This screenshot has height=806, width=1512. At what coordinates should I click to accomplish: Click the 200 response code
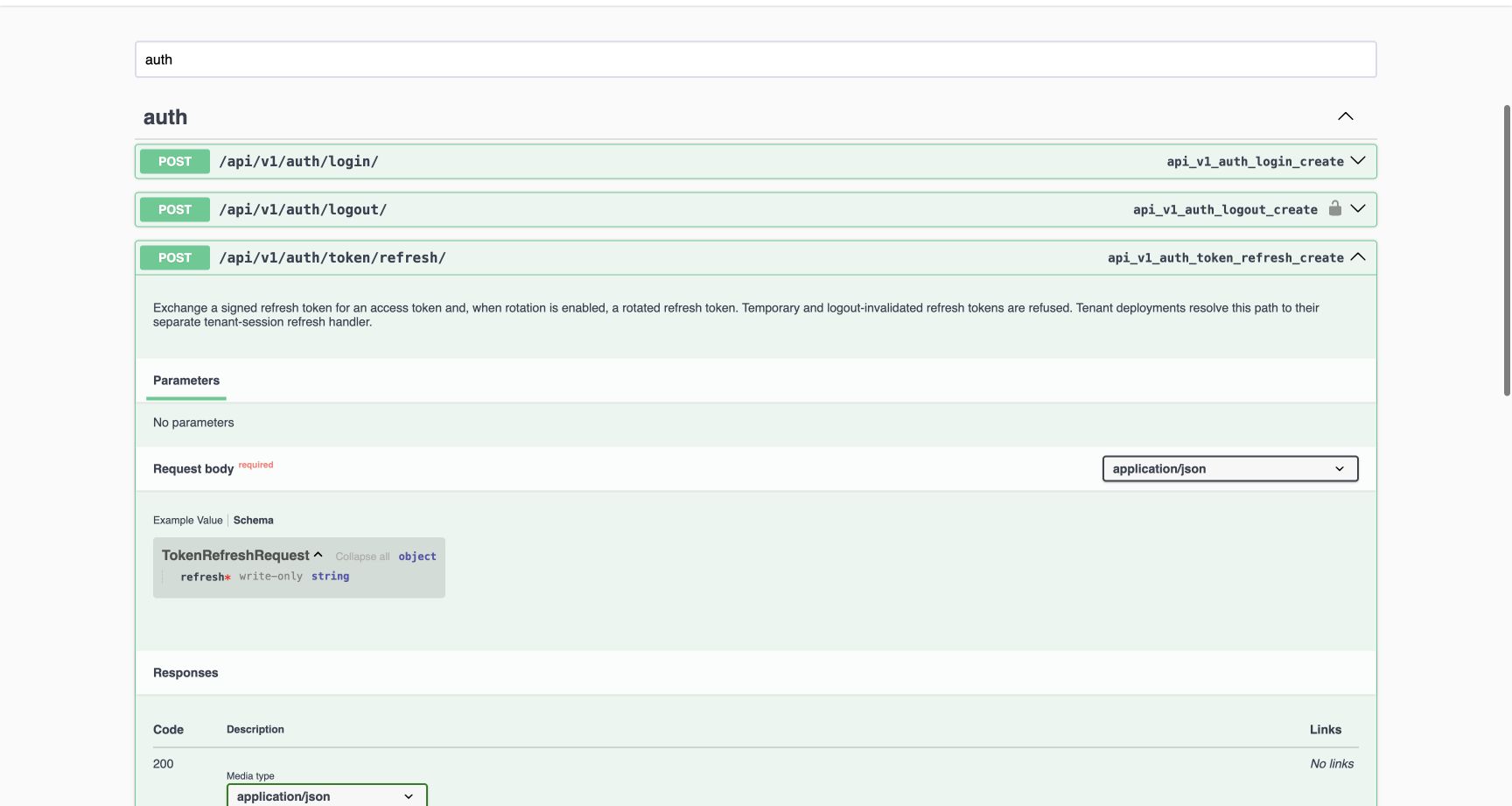pyautogui.click(x=164, y=764)
